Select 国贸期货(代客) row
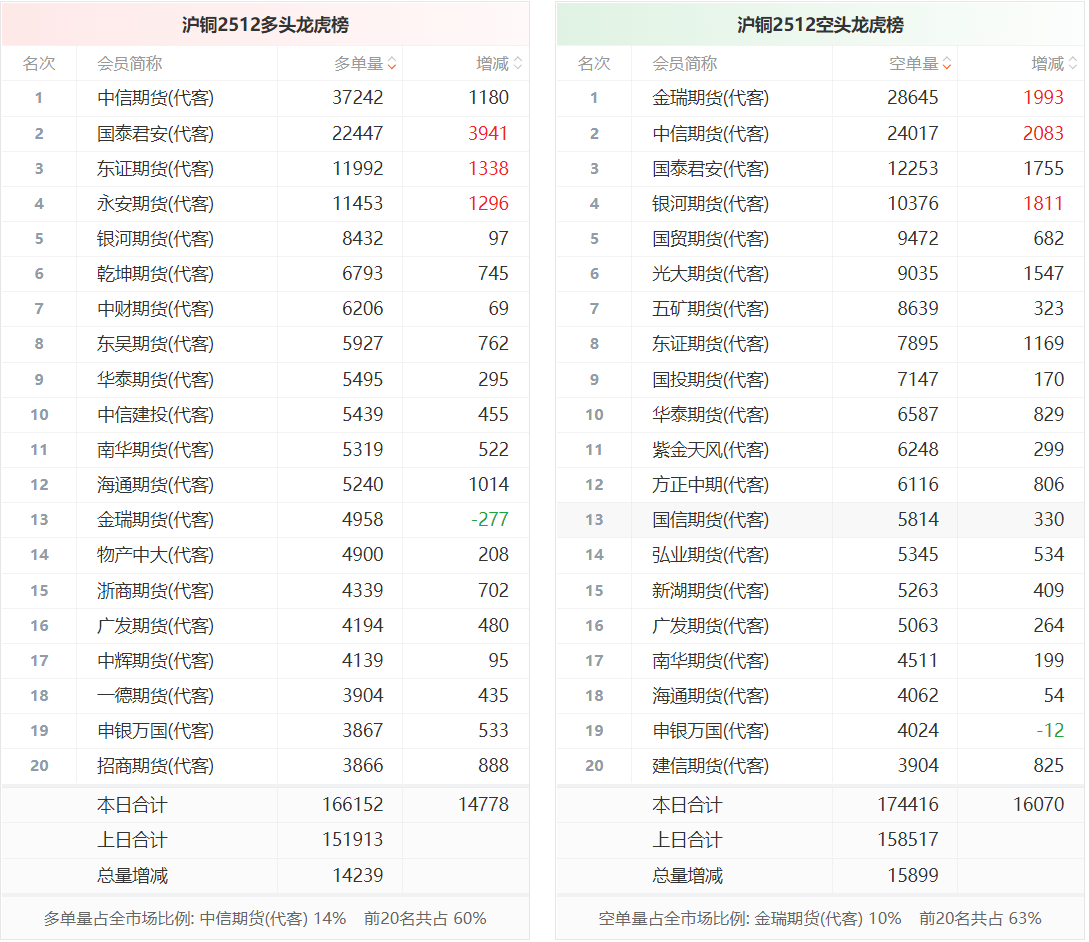The width and height of the screenshot is (1089, 942). click(x=820, y=239)
